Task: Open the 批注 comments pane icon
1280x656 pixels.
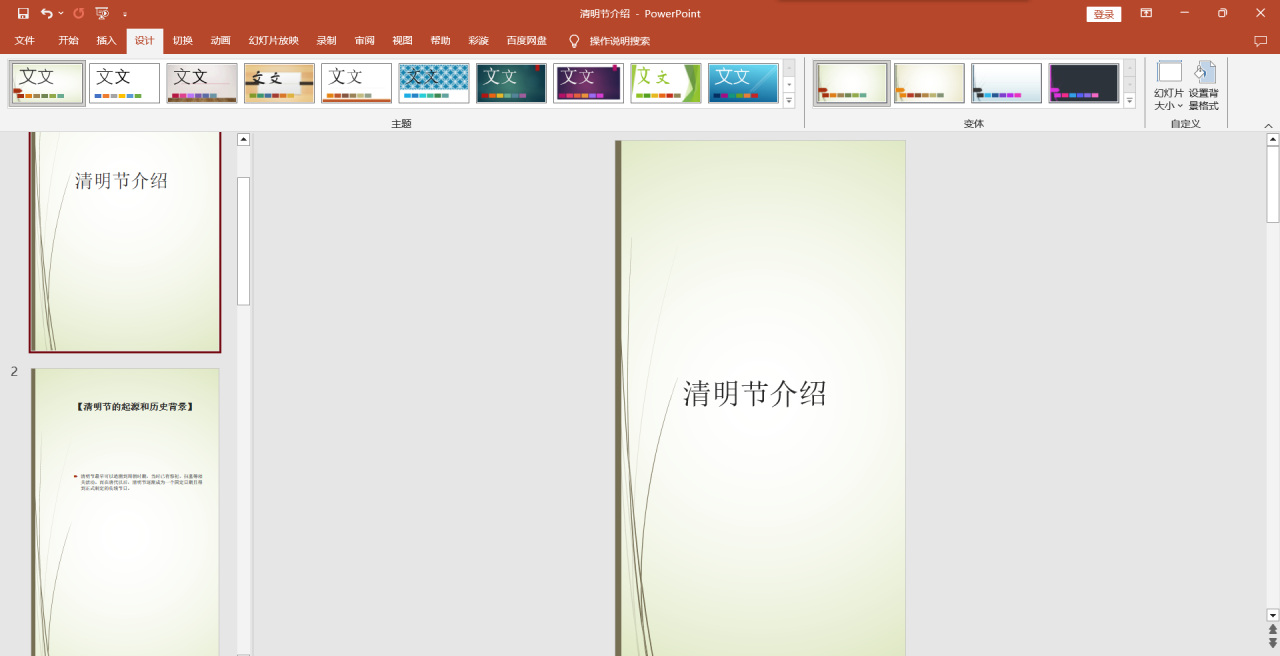Action: (x=1261, y=40)
